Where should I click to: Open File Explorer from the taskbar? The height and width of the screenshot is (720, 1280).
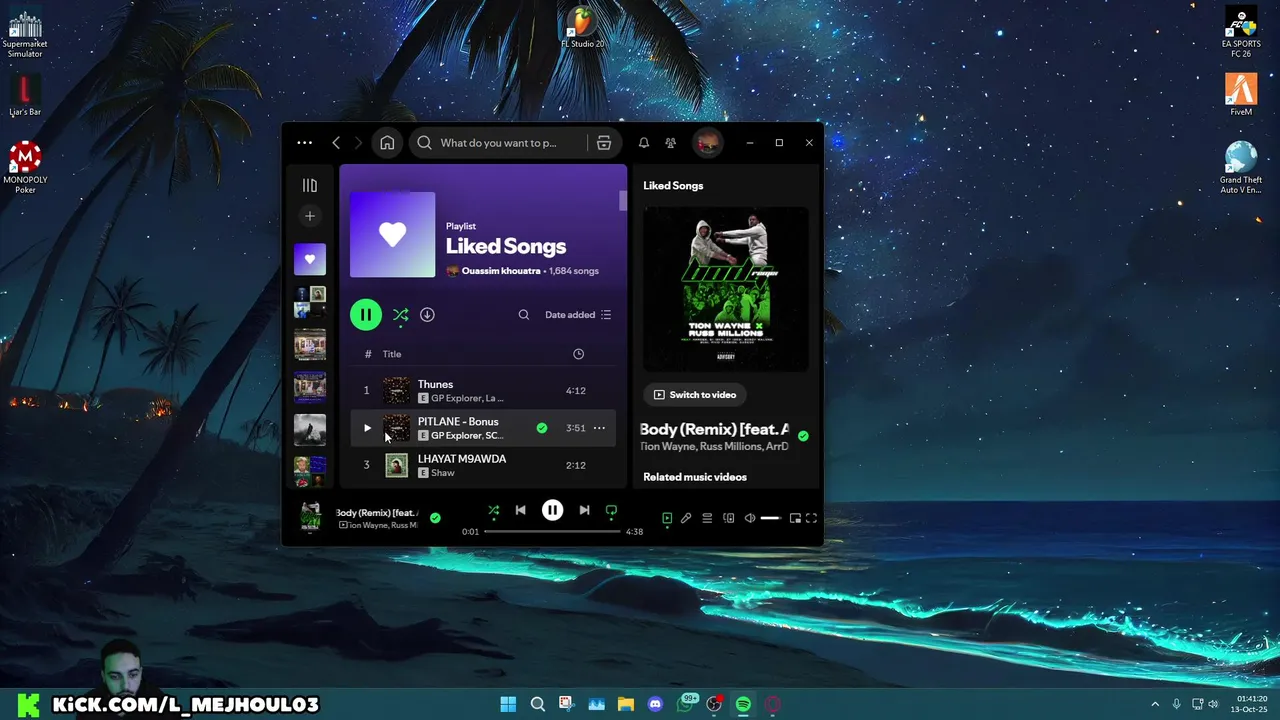[626, 704]
